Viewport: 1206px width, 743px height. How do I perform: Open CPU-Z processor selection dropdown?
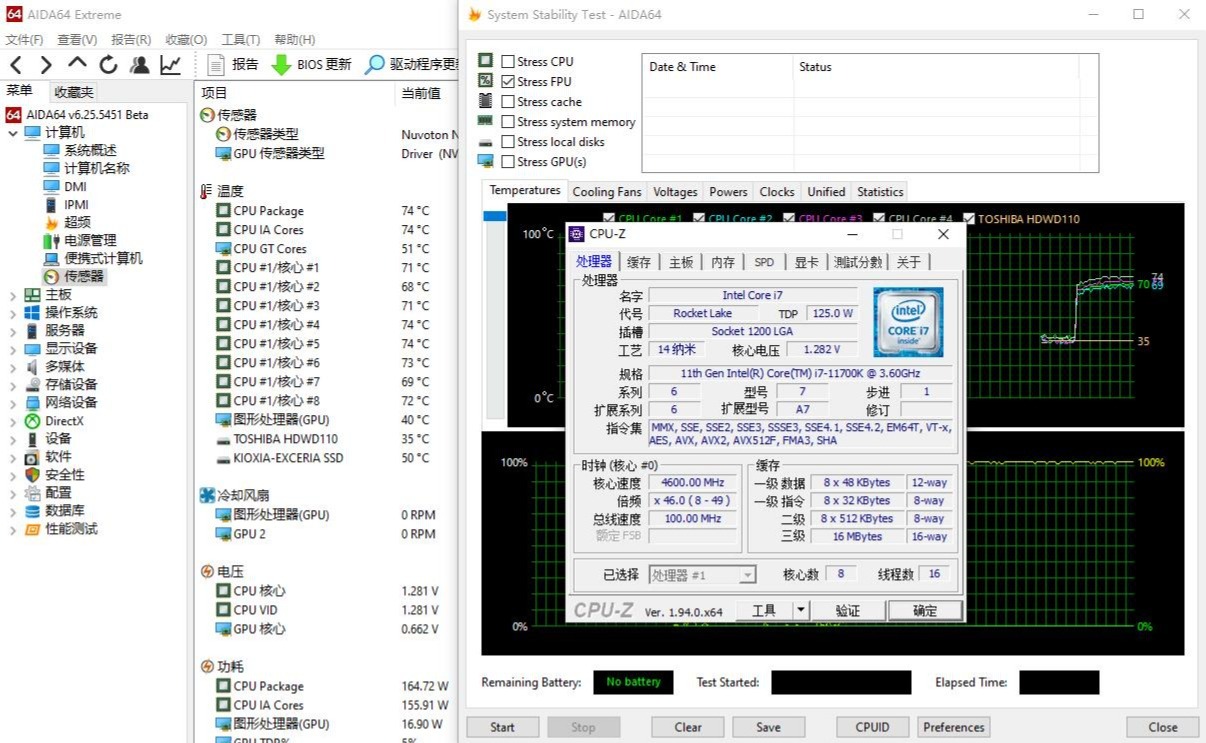tap(747, 575)
